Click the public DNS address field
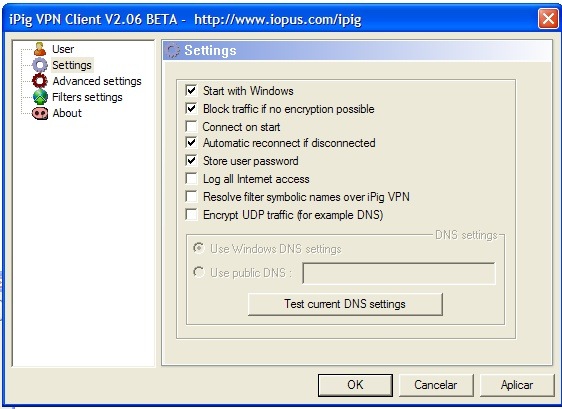The width and height of the screenshot is (562, 409). (399, 273)
